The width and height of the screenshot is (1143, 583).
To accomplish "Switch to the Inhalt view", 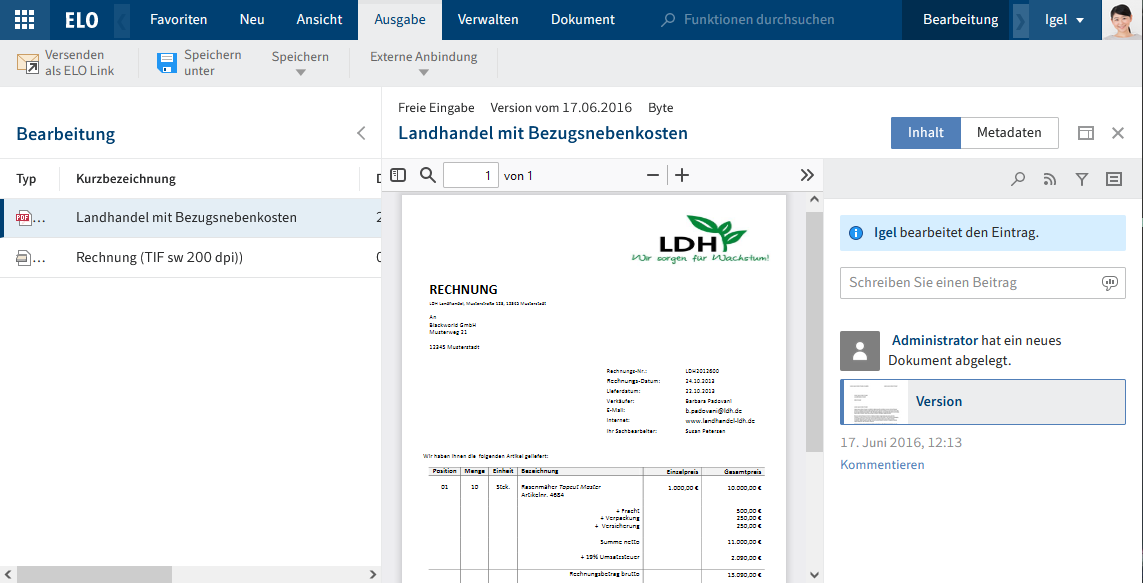I will tap(925, 132).
